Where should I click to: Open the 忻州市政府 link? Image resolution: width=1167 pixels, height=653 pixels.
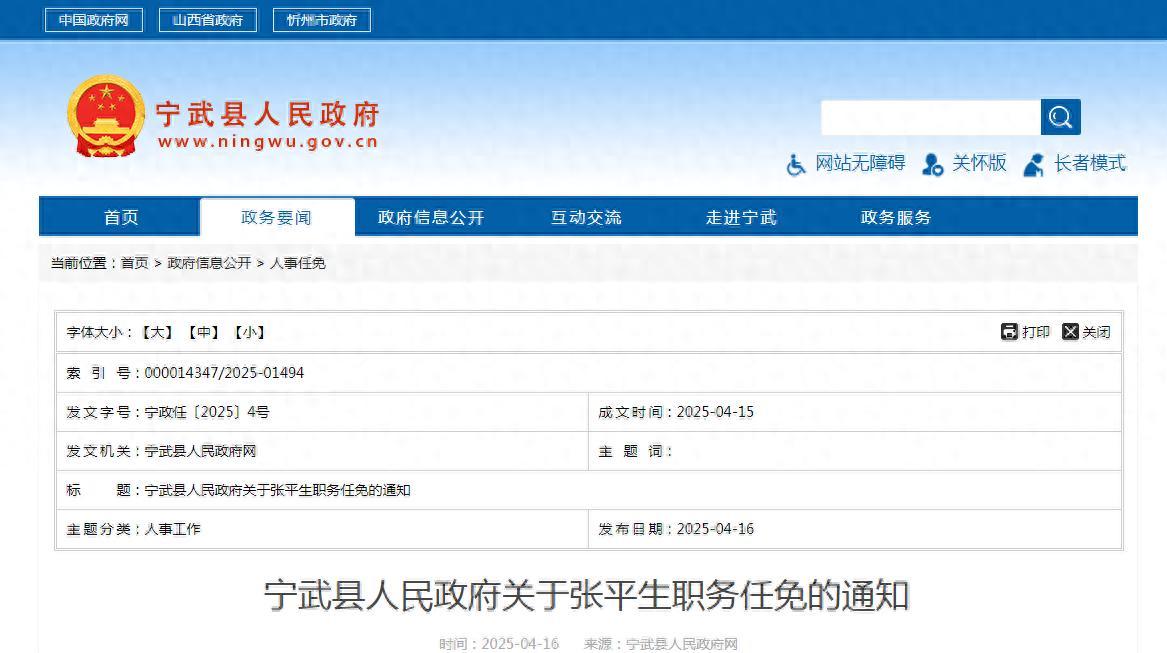(322, 20)
